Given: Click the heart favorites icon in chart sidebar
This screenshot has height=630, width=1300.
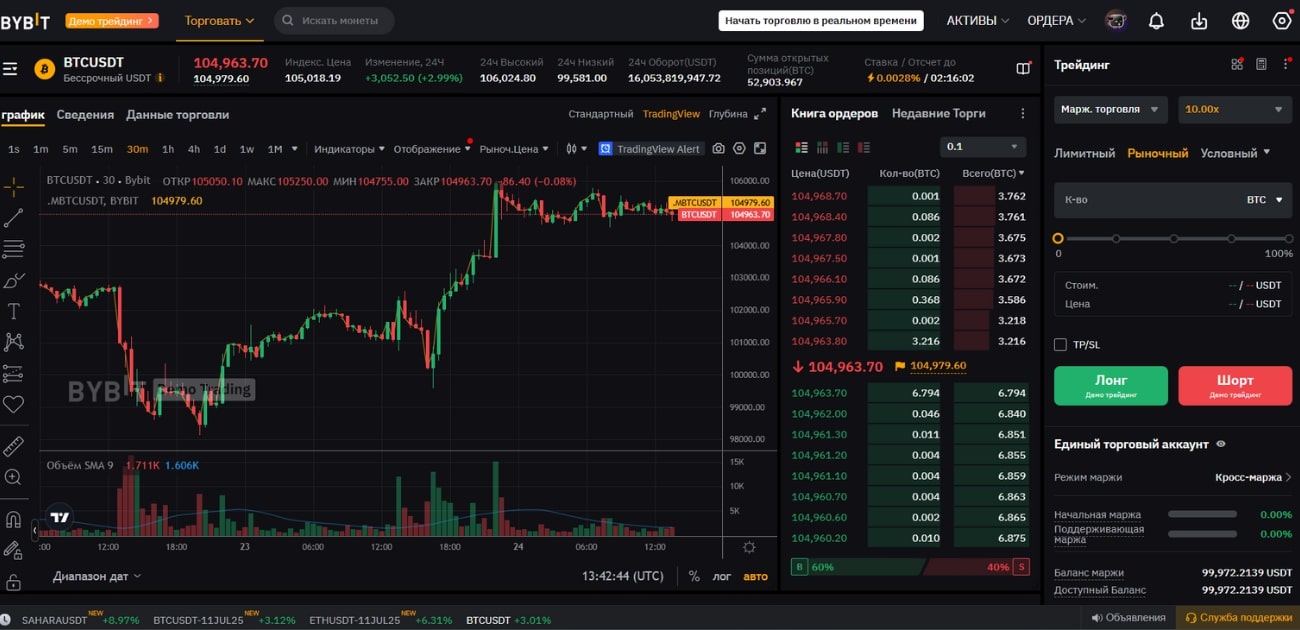Looking at the screenshot, I should [x=13, y=404].
